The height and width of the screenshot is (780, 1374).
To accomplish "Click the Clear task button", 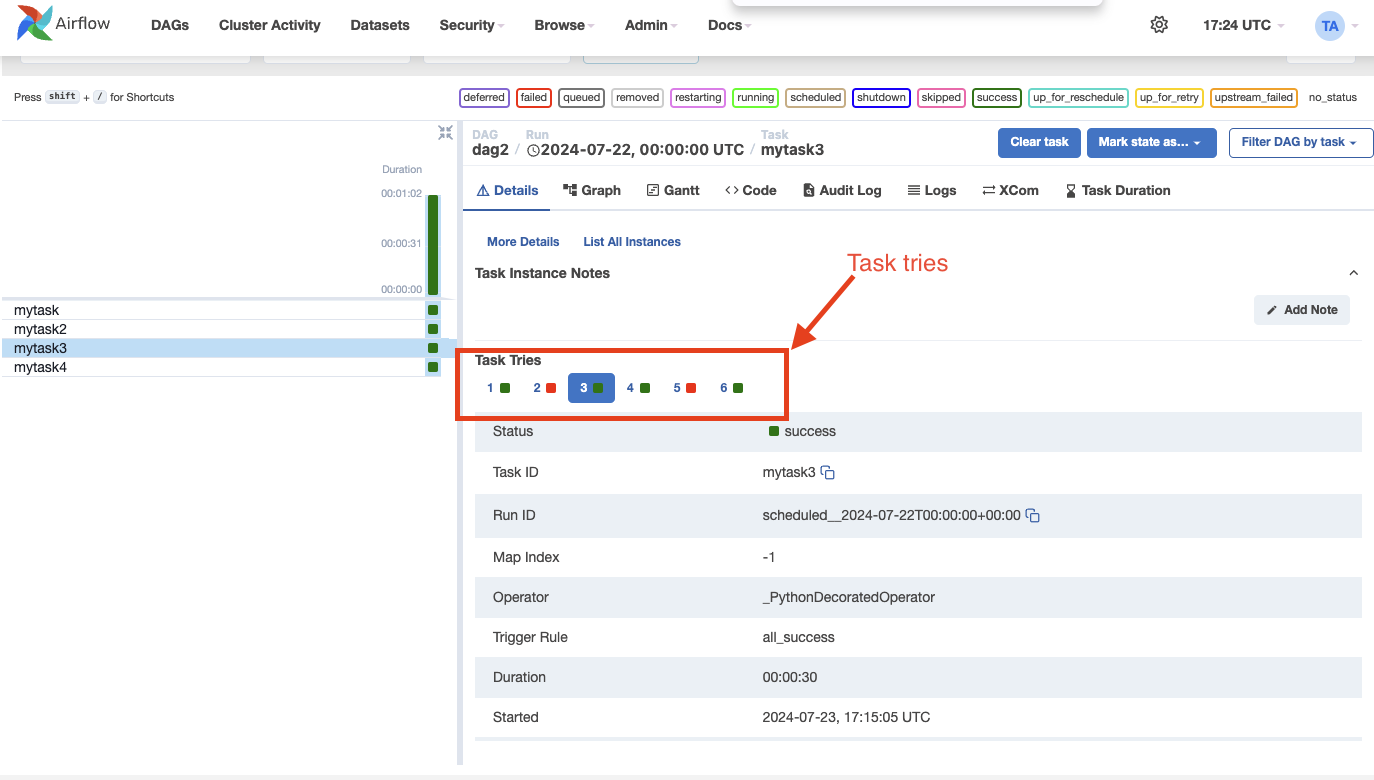I will coord(1039,143).
